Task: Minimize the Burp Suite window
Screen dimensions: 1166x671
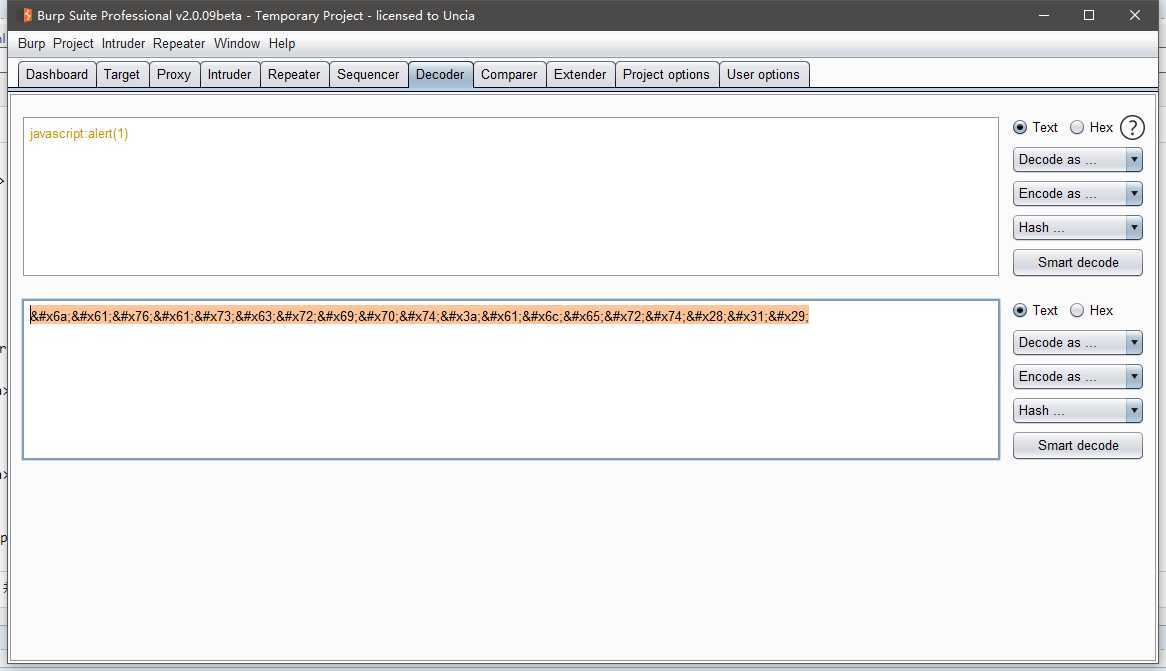Action: pyautogui.click(x=1044, y=15)
